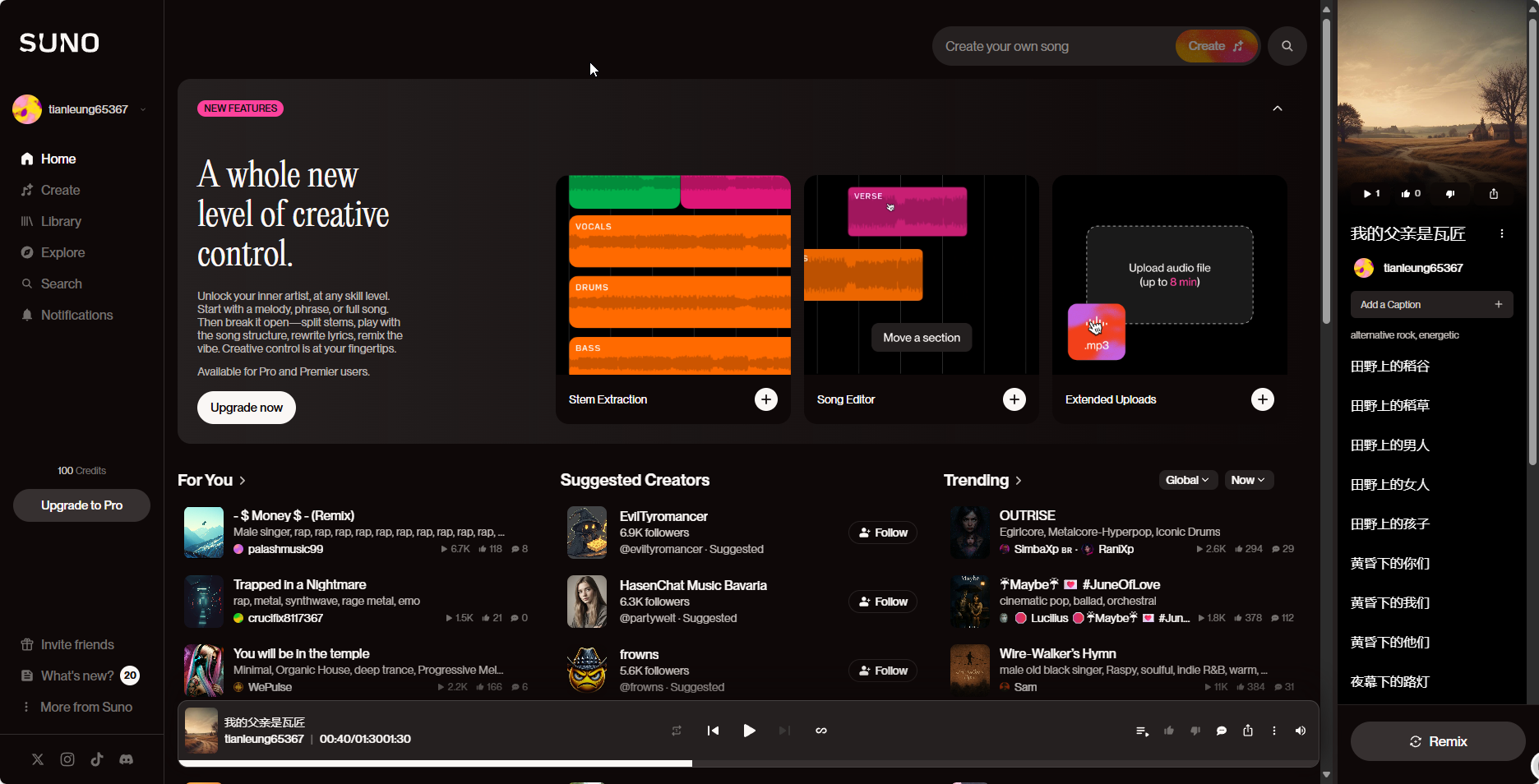Screen dimensions: 1539x784
Task: Open Suno's Instagram page
Action: 67,759
